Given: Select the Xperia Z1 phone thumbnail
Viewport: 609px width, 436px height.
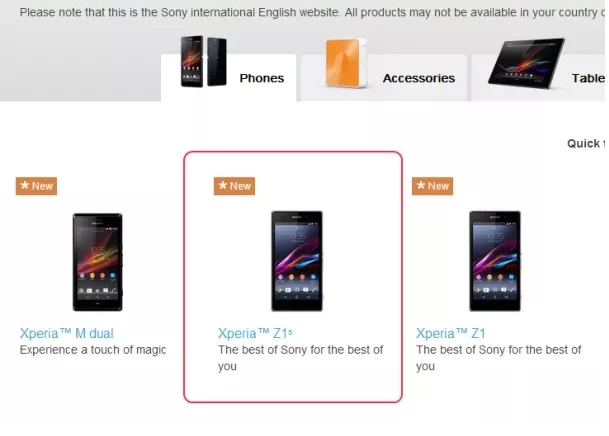Looking at the screenshot, I should point(495,261).
